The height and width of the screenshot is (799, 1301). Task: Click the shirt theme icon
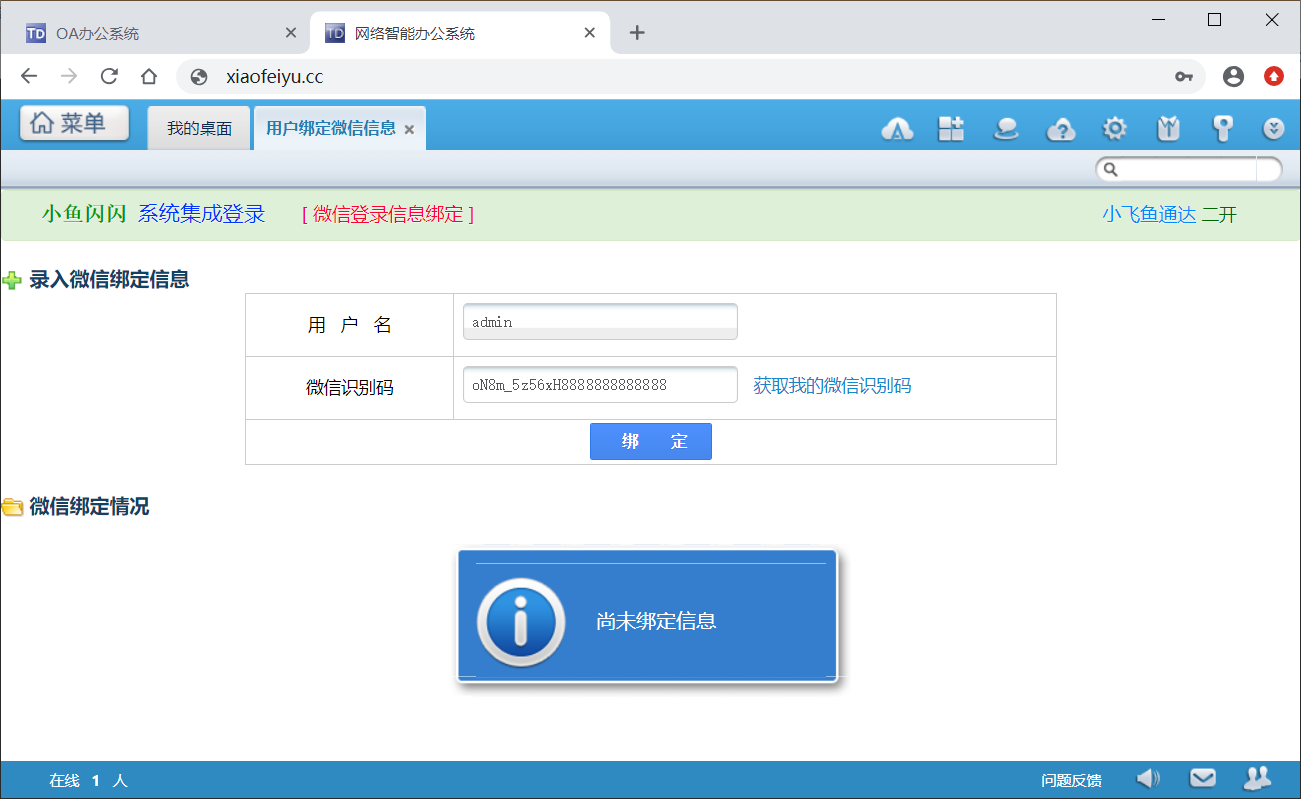coord(1168,128)
